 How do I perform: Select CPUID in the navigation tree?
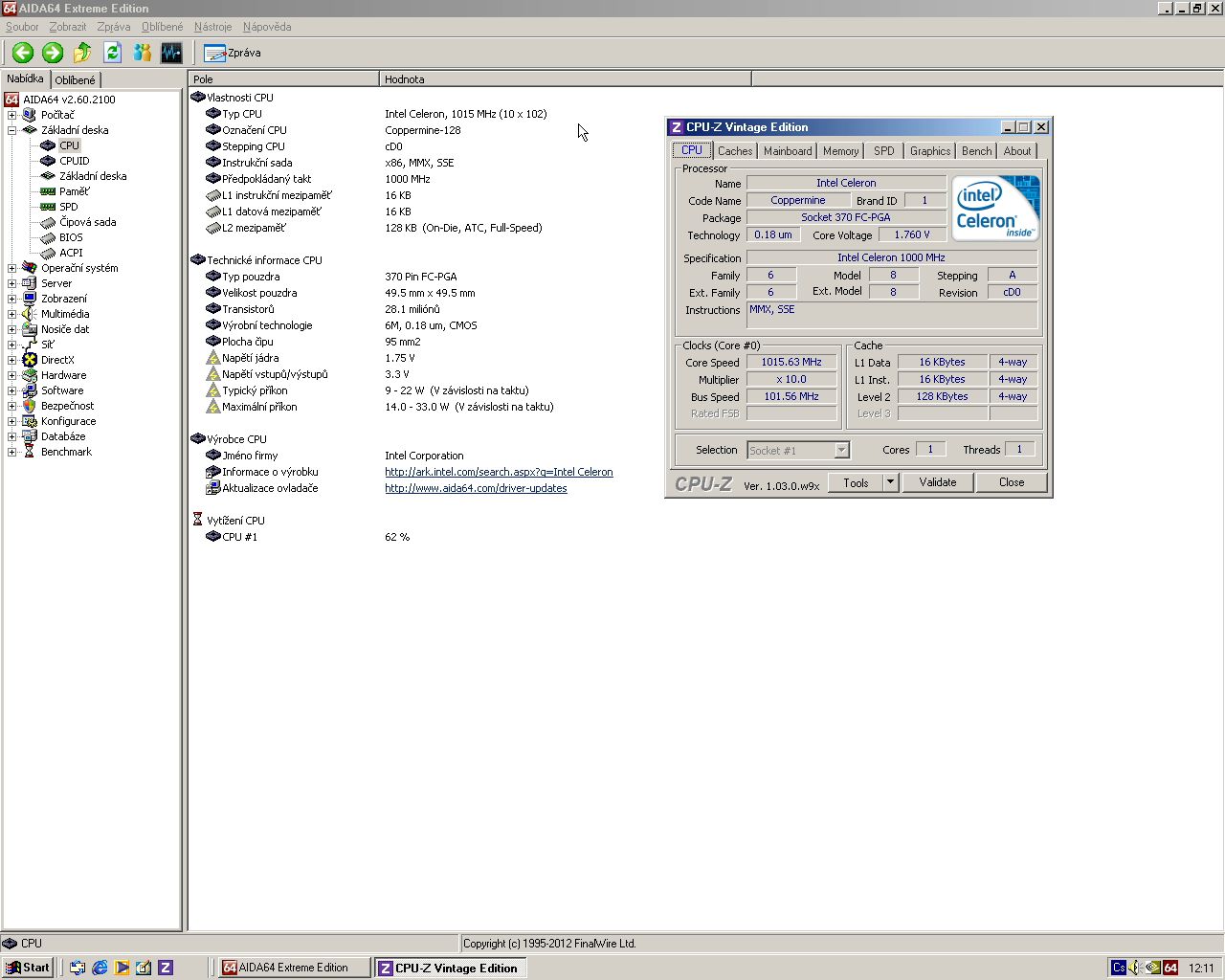pos(74,161)
